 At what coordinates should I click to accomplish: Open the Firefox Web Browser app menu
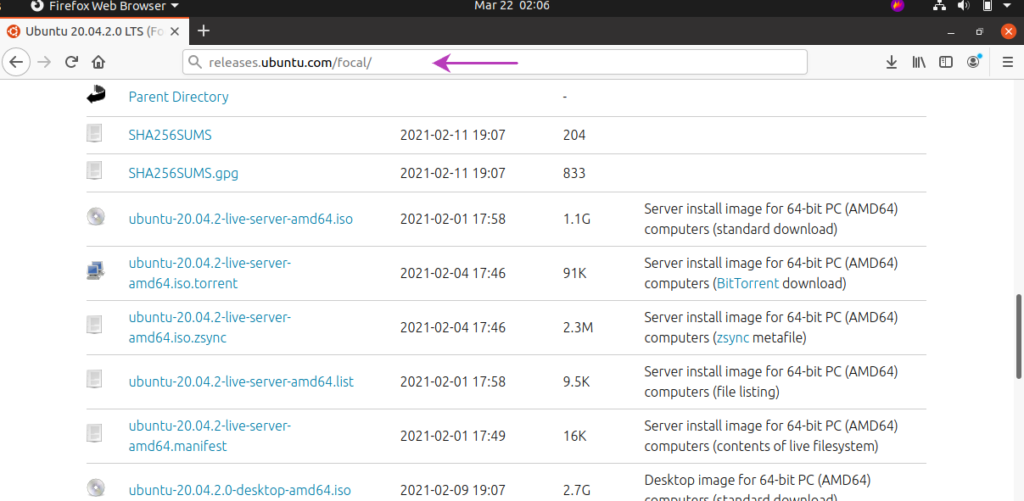pos(104,6)
